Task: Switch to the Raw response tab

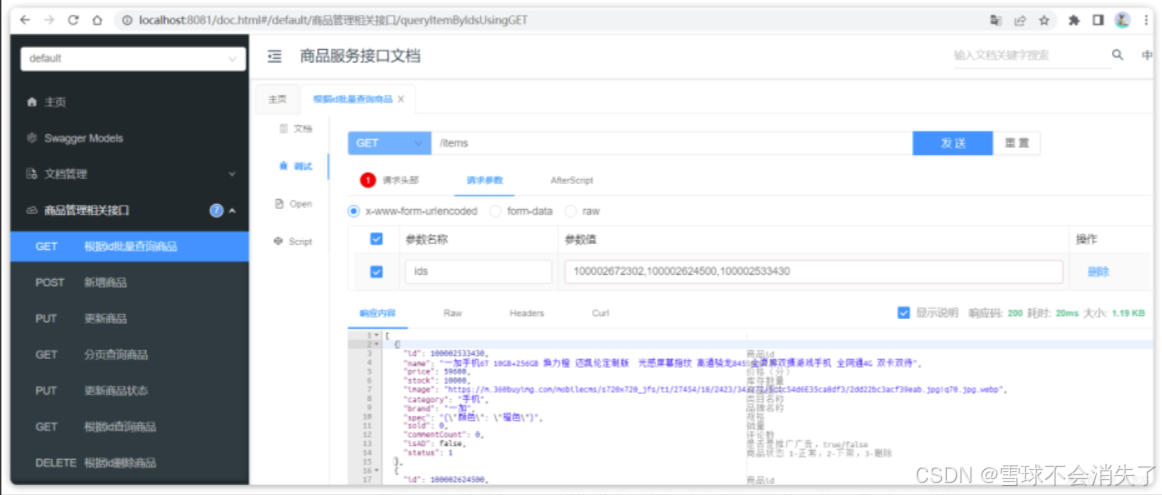Action: [453, 313]
